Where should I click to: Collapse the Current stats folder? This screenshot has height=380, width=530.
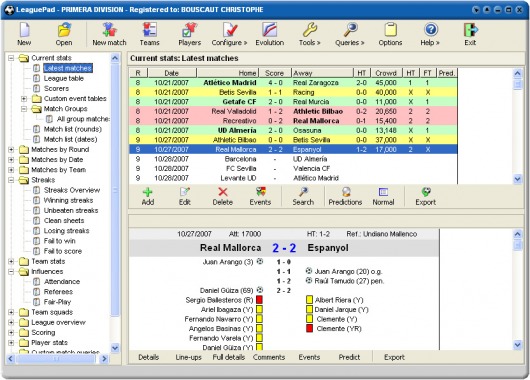(11, 58)
